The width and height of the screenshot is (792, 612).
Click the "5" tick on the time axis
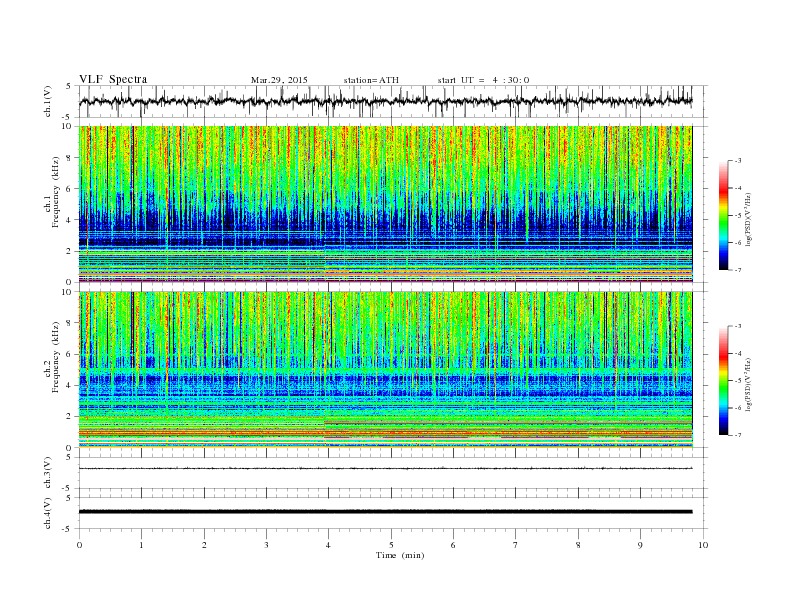(x=391, y=545)
